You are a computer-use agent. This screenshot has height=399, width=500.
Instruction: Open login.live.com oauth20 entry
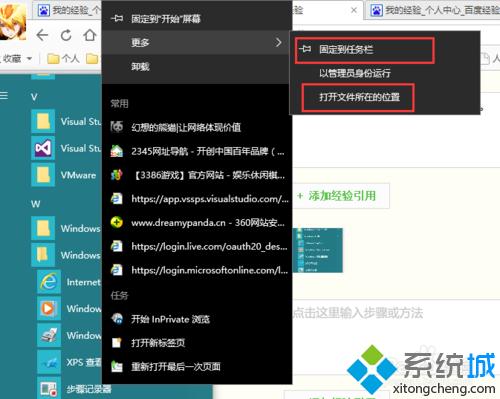coord(197,246)
